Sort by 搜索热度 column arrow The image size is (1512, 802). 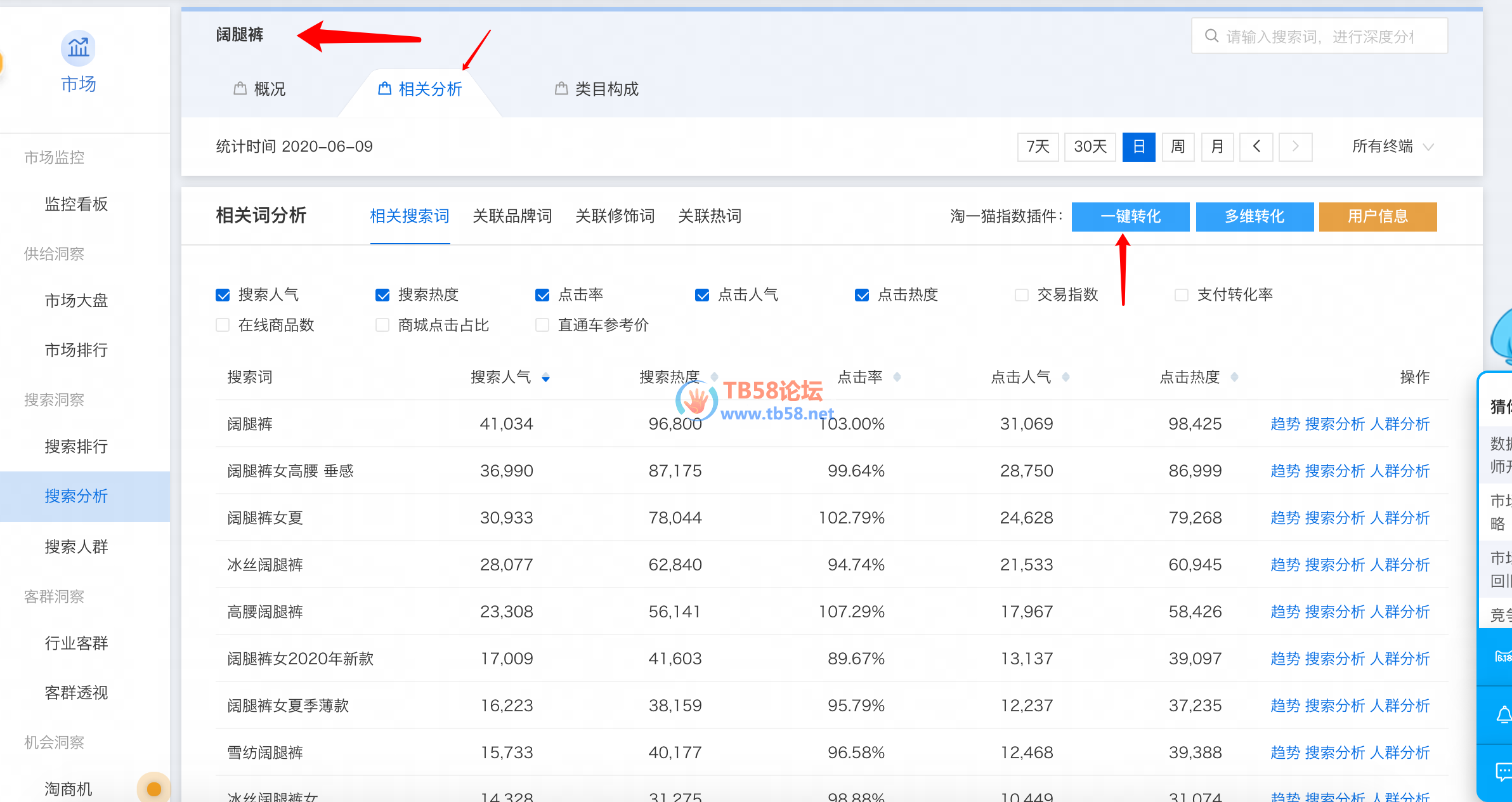click(x=714, y=378)
